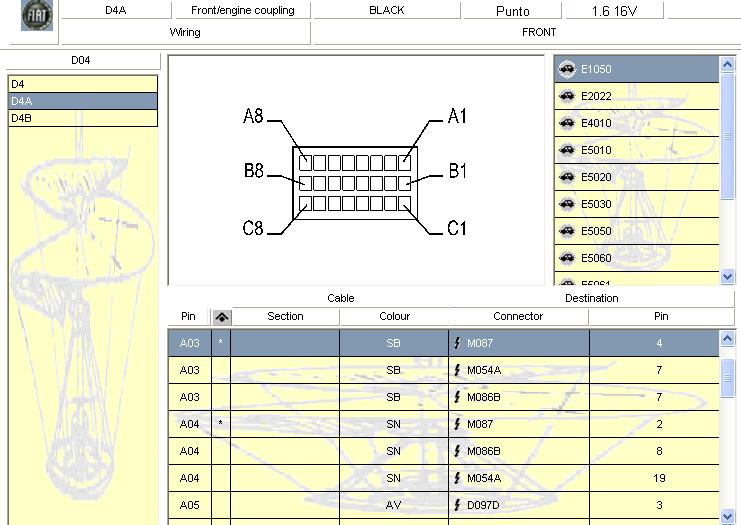Click the destination Pin column header
This screenshot has width=741, height=525.
[661, 316]
